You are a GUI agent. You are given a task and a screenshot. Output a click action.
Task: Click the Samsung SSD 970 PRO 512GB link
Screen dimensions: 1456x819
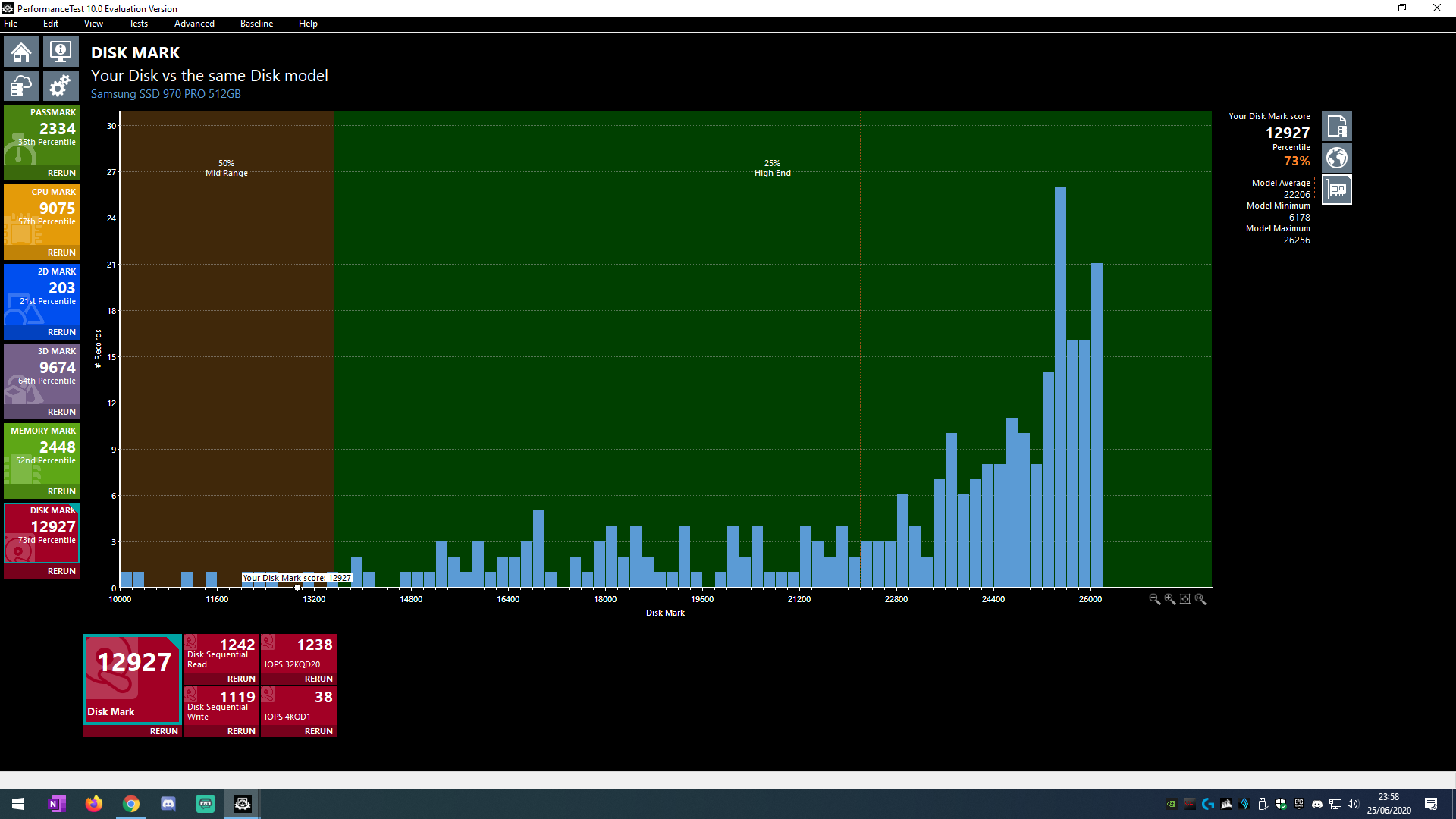[166, 94]
